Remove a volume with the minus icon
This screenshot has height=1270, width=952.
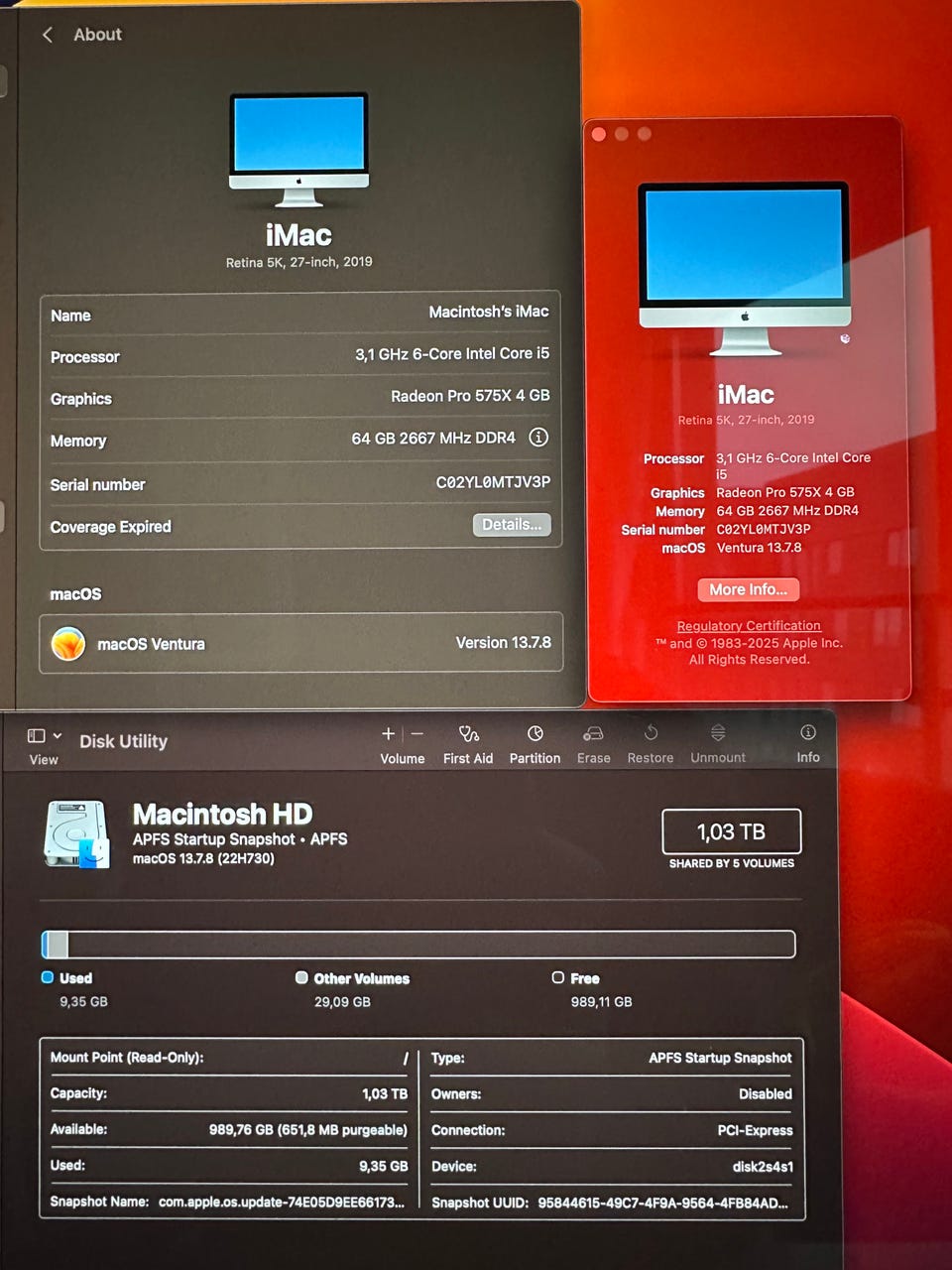pyautogui.click(x=417, y=733)
